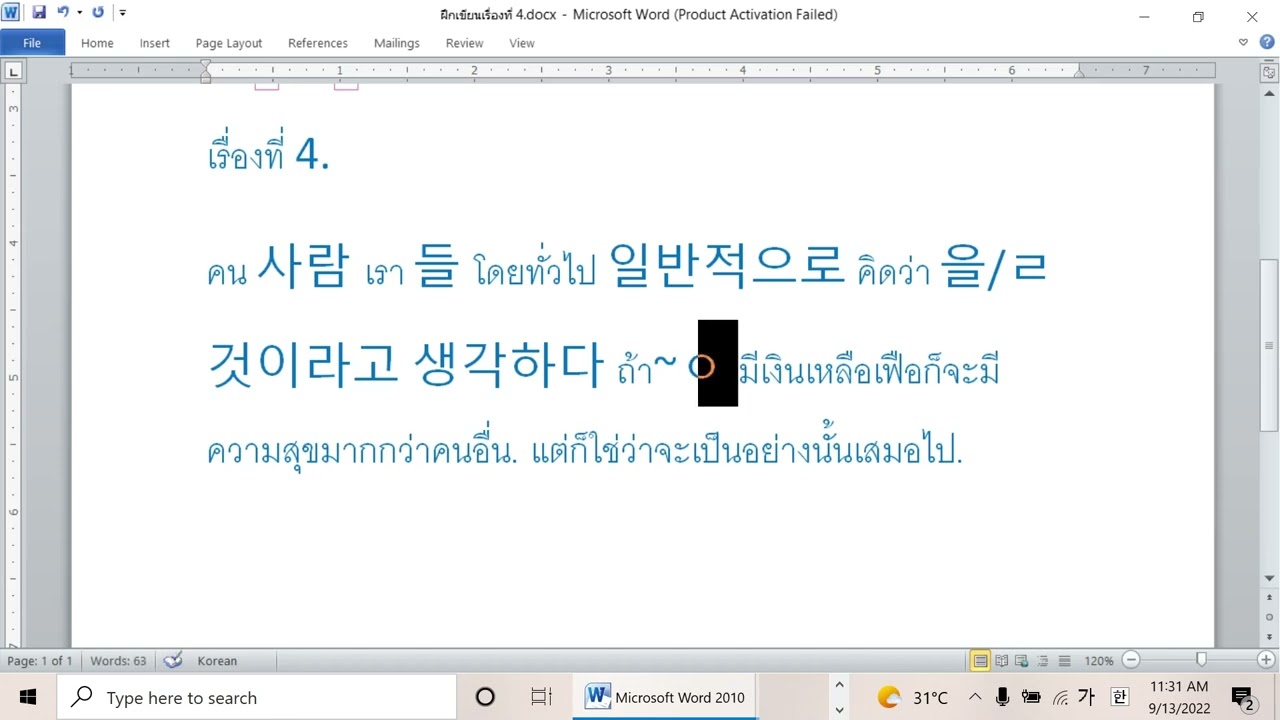Screen dimensions: 1280x720
Task: Click the zoom slider handle
Action: pos(1201,660)
